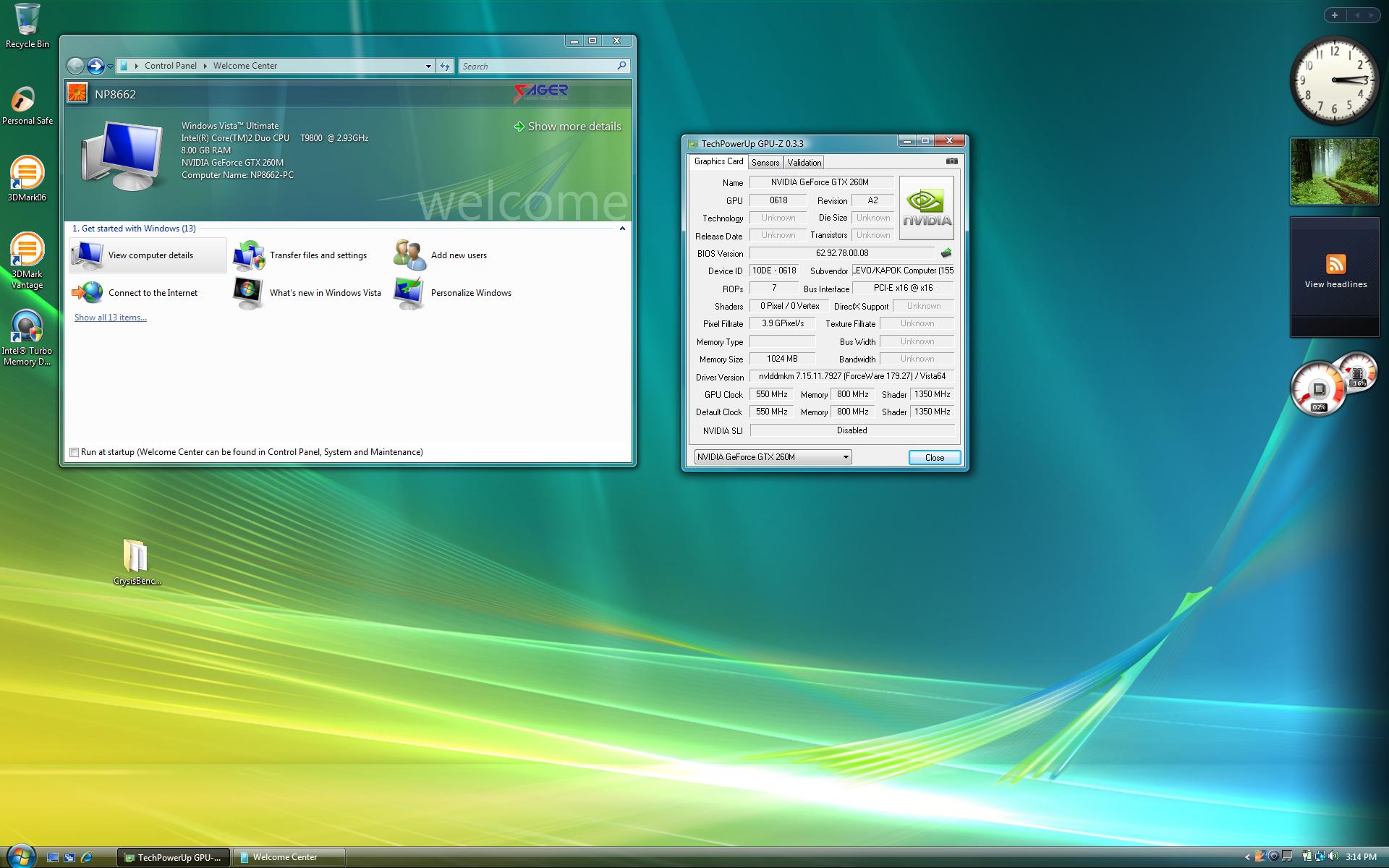Screen dimensions: 1389x868
Task: Click TechPowerUp GPU-Z taskbar button
Action: [x=174, y=857]
